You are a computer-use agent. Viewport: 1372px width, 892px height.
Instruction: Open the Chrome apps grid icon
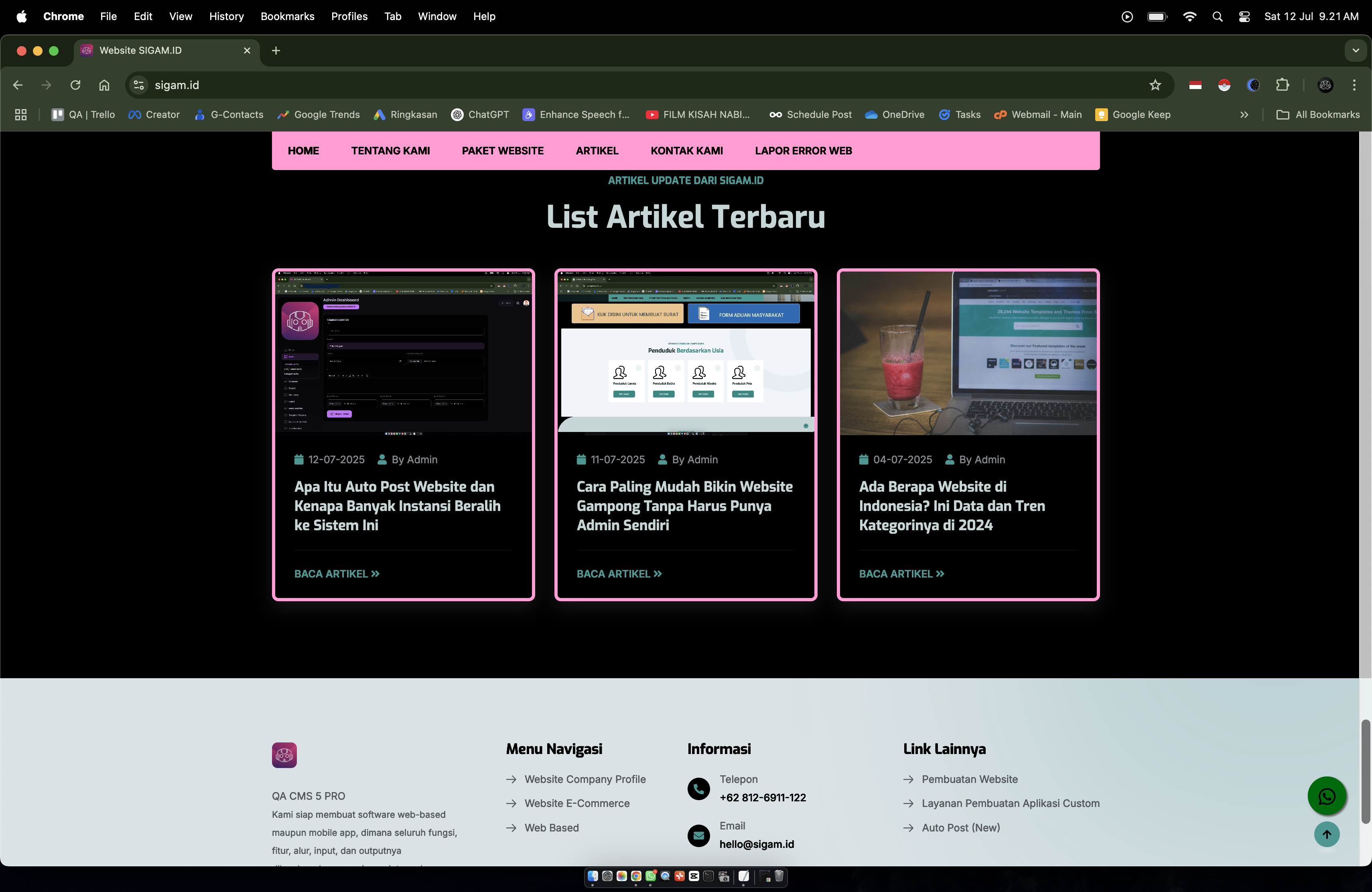21,115
